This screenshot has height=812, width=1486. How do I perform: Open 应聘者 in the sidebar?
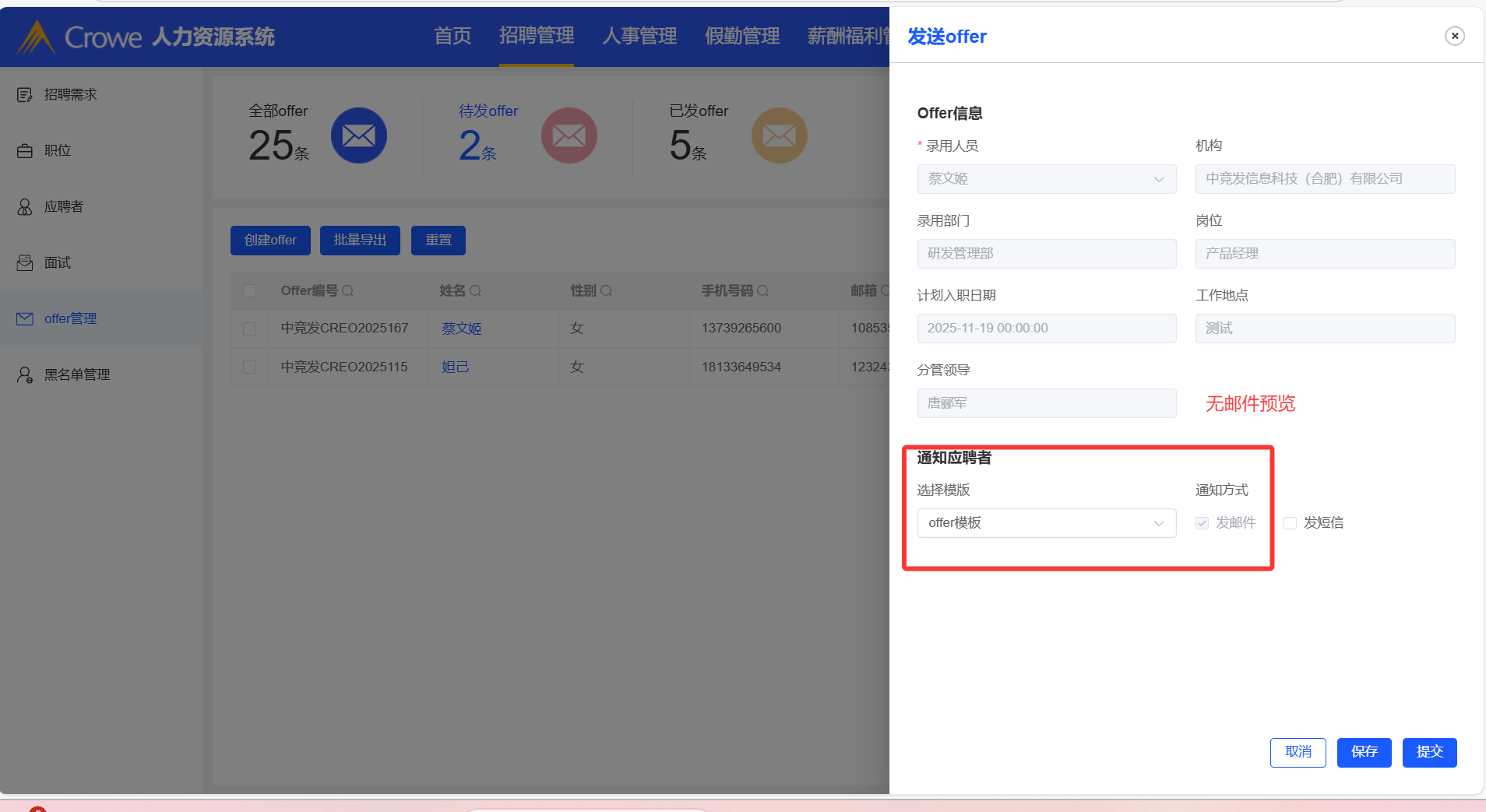click(x=101, y=207)
